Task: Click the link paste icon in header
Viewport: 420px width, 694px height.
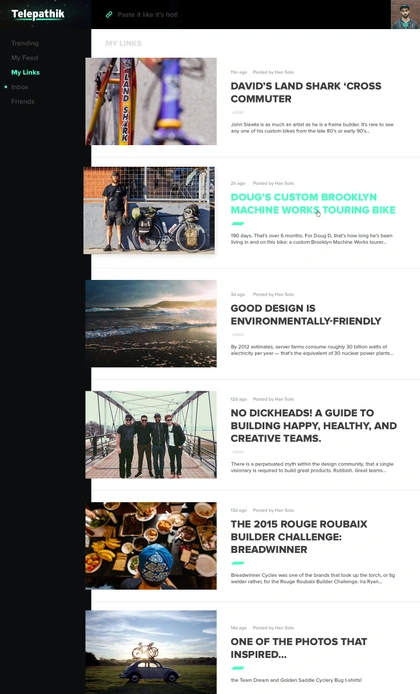Action: 109,15
